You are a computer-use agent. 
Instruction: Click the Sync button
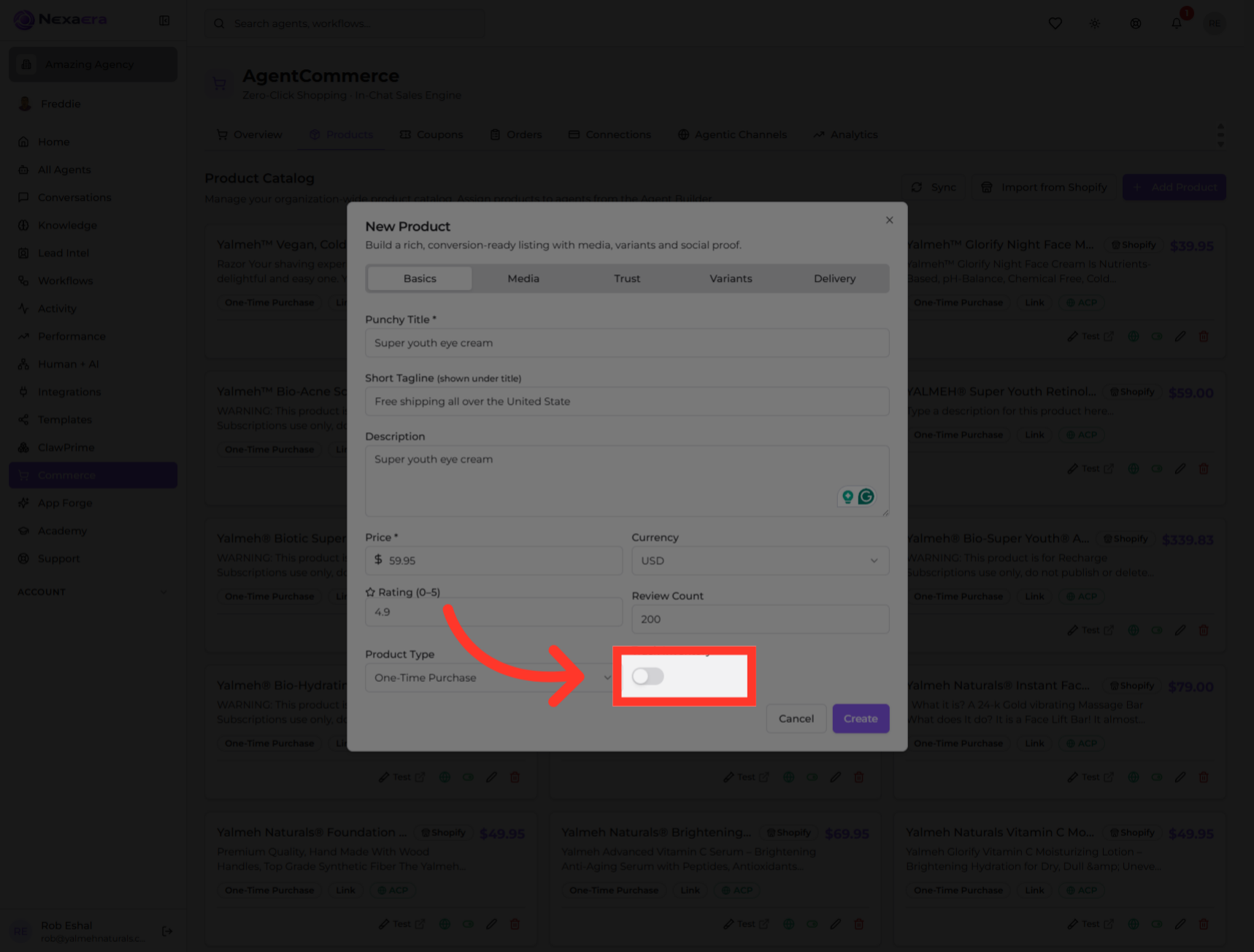click(x=934, y=187)
